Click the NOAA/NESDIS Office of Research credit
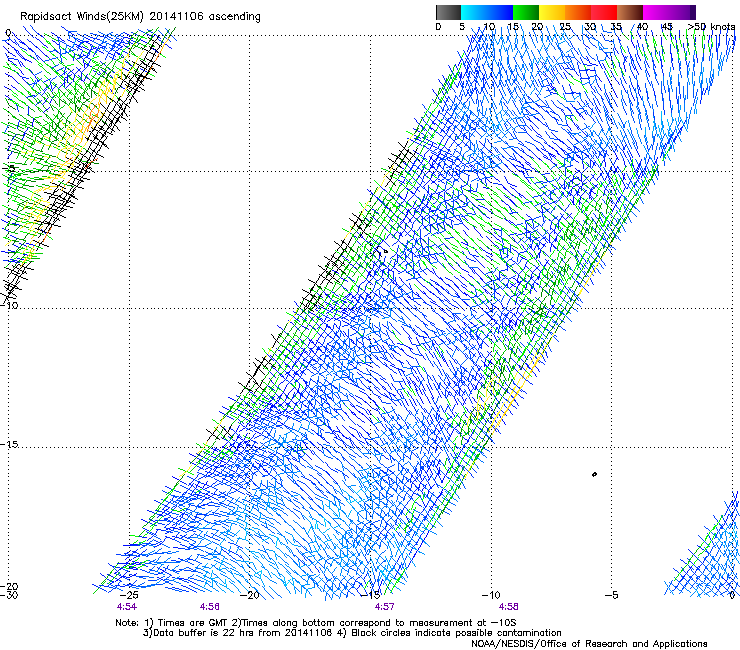The image size is (740, 650). [589, 644]
